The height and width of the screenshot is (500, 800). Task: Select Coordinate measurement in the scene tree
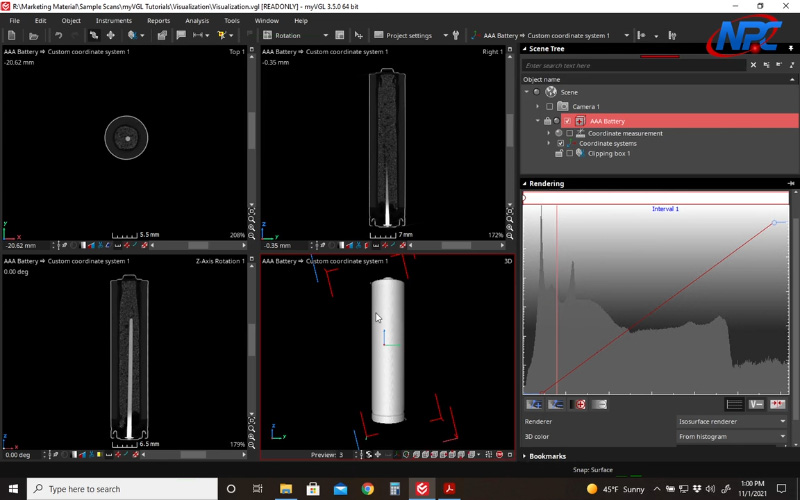(x=624, y=133)
